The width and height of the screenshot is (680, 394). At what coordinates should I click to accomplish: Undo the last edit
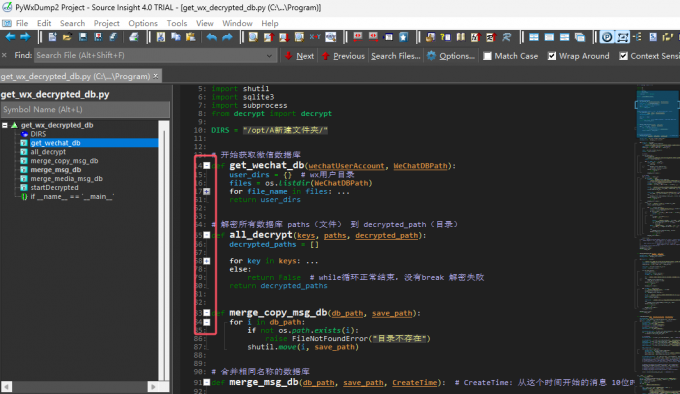point(212,37)
